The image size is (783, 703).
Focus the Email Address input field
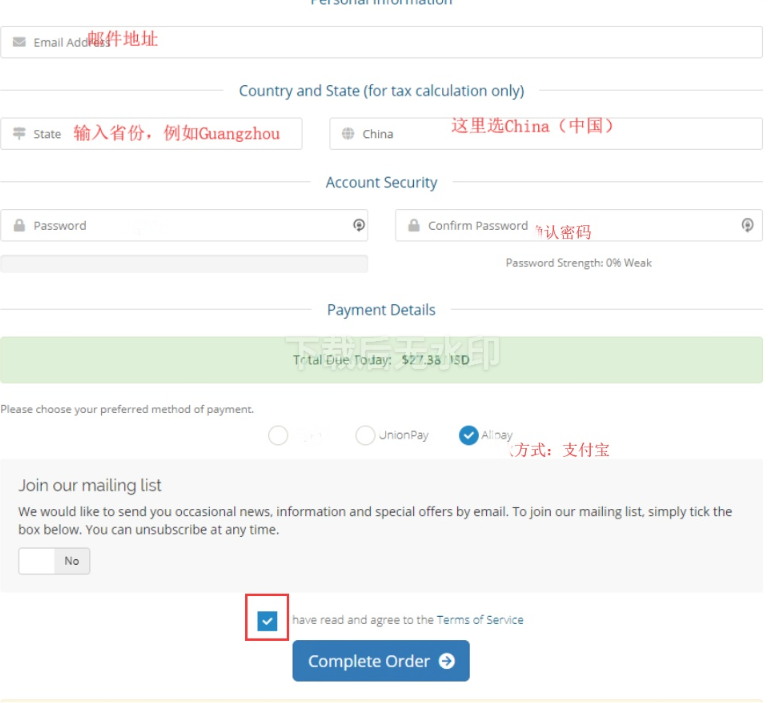[x=400, y=42]
